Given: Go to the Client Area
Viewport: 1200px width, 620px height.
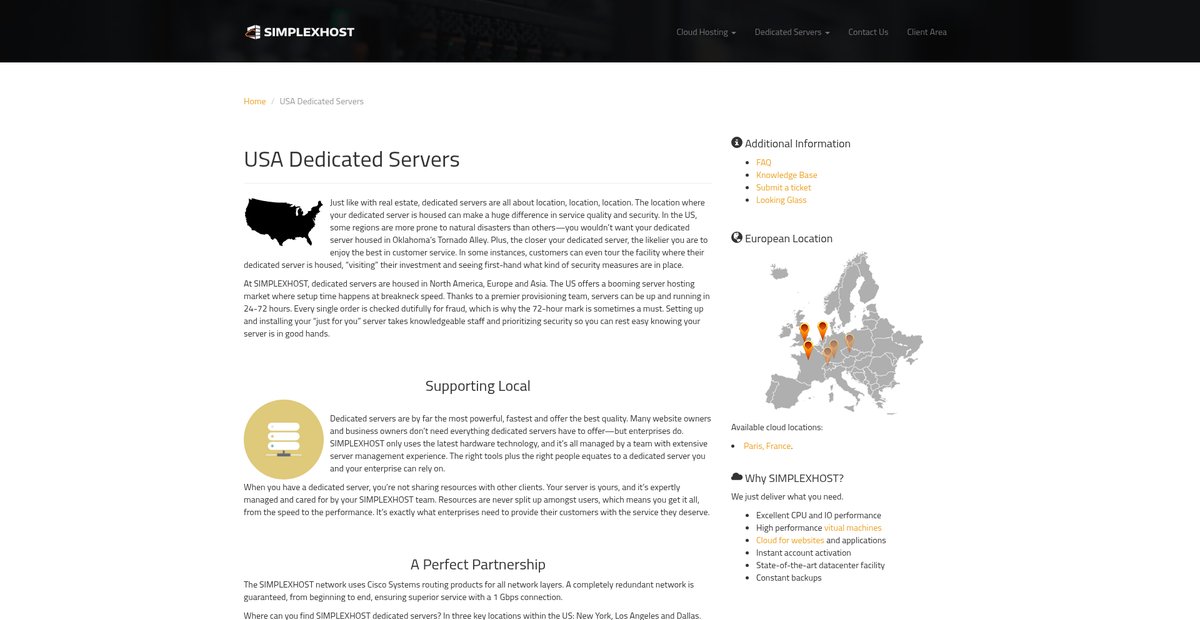Looking at the screenshot, I should click(x=927, y=32).
